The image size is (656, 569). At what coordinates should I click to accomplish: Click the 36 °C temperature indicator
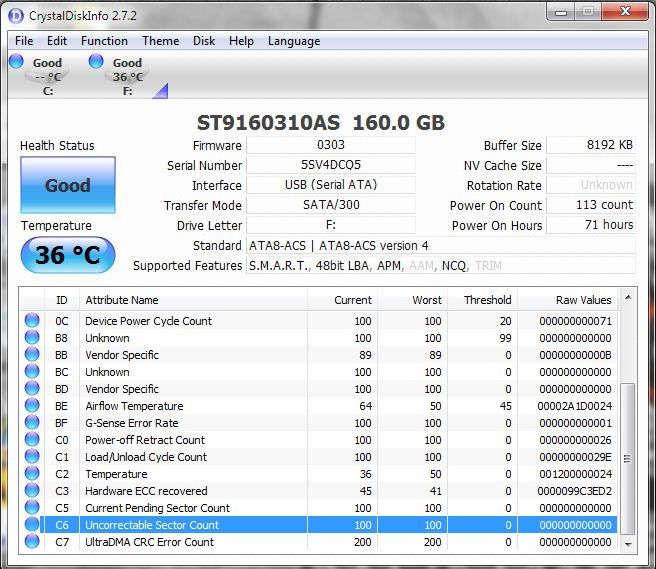click(68, 255)
